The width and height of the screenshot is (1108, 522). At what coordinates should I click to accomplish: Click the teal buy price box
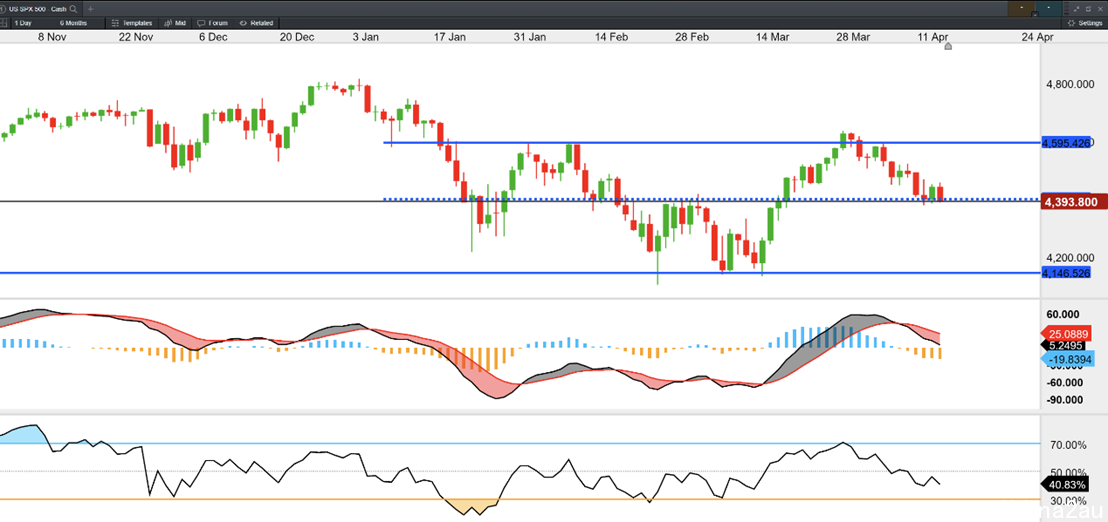coord(1049,8)
